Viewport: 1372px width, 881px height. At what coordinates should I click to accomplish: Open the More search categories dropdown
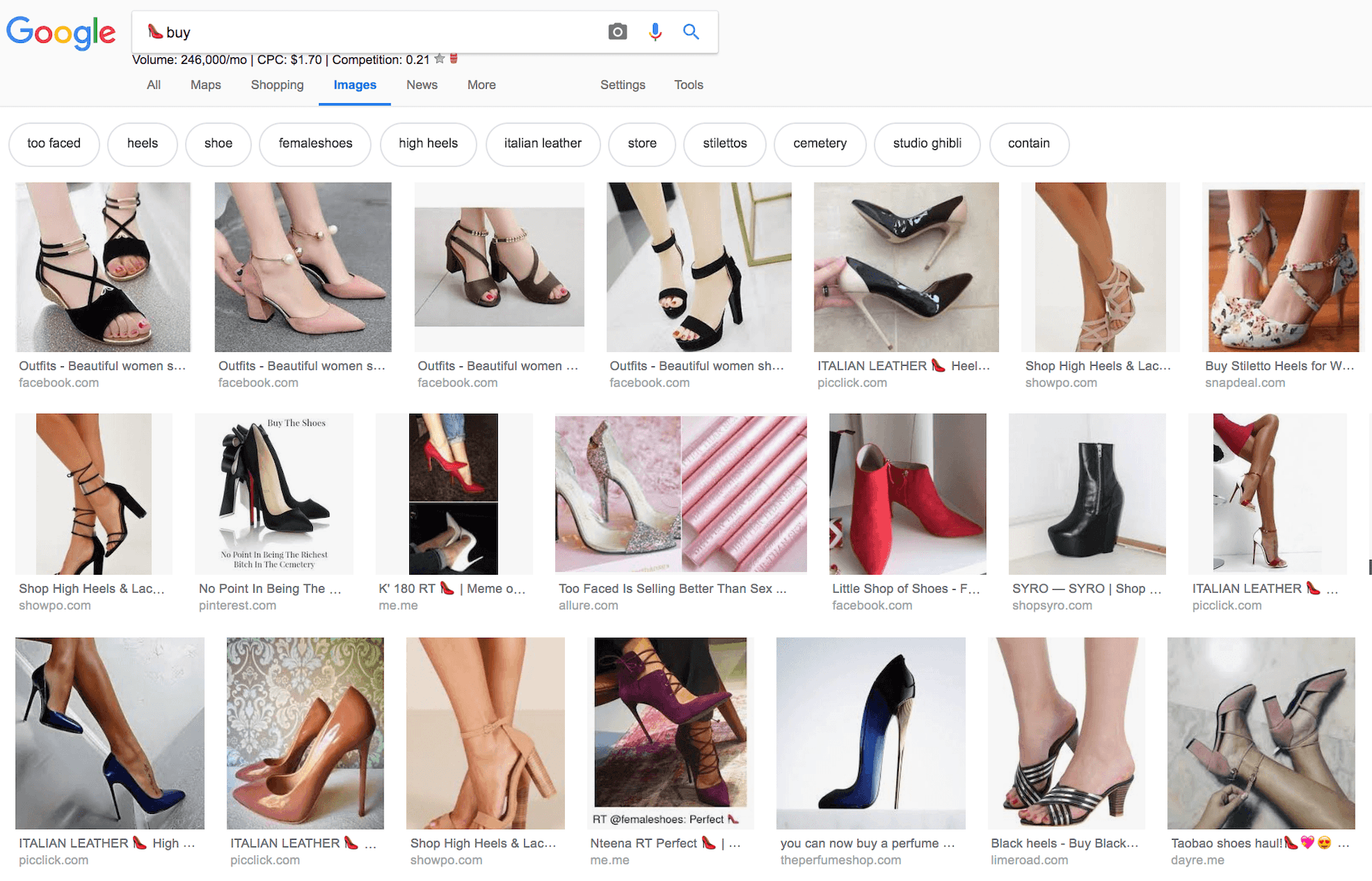click(x=481, y=85)
